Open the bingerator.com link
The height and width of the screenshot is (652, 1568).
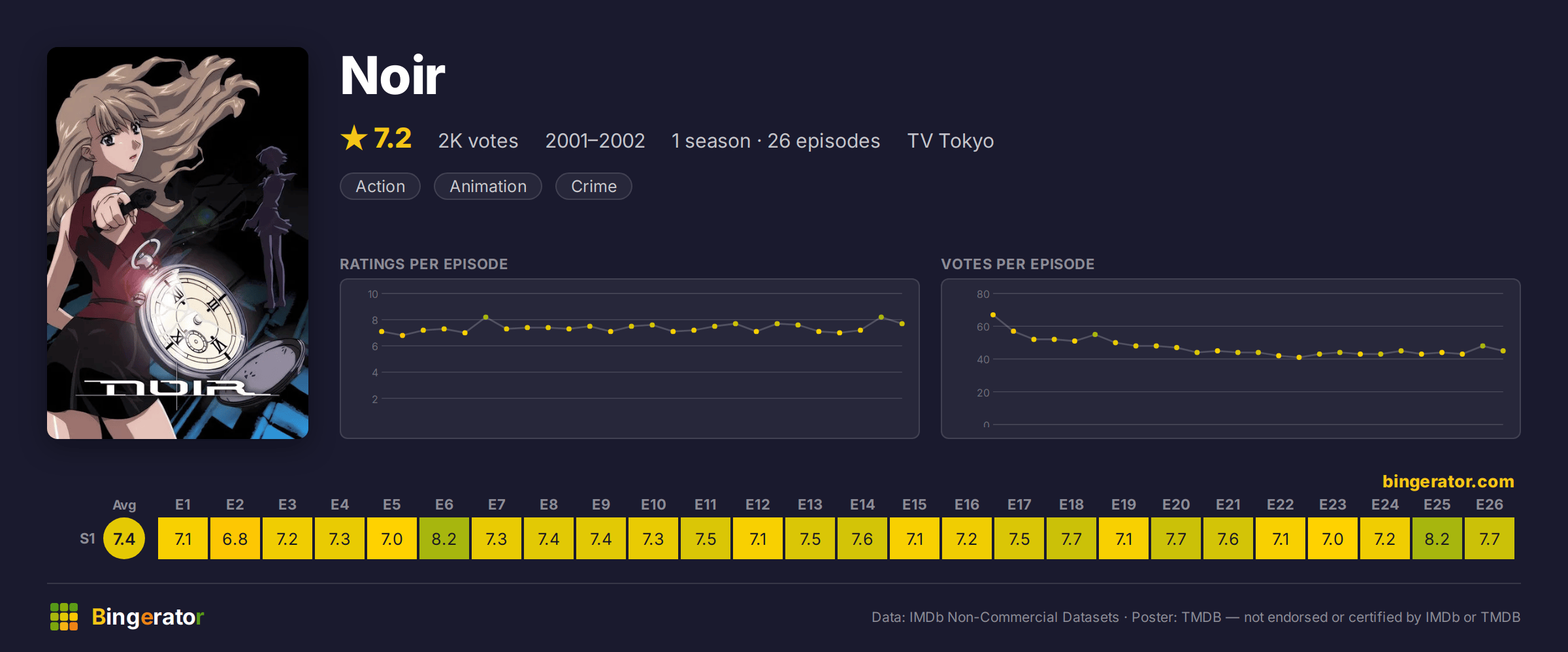[1448, 481]
